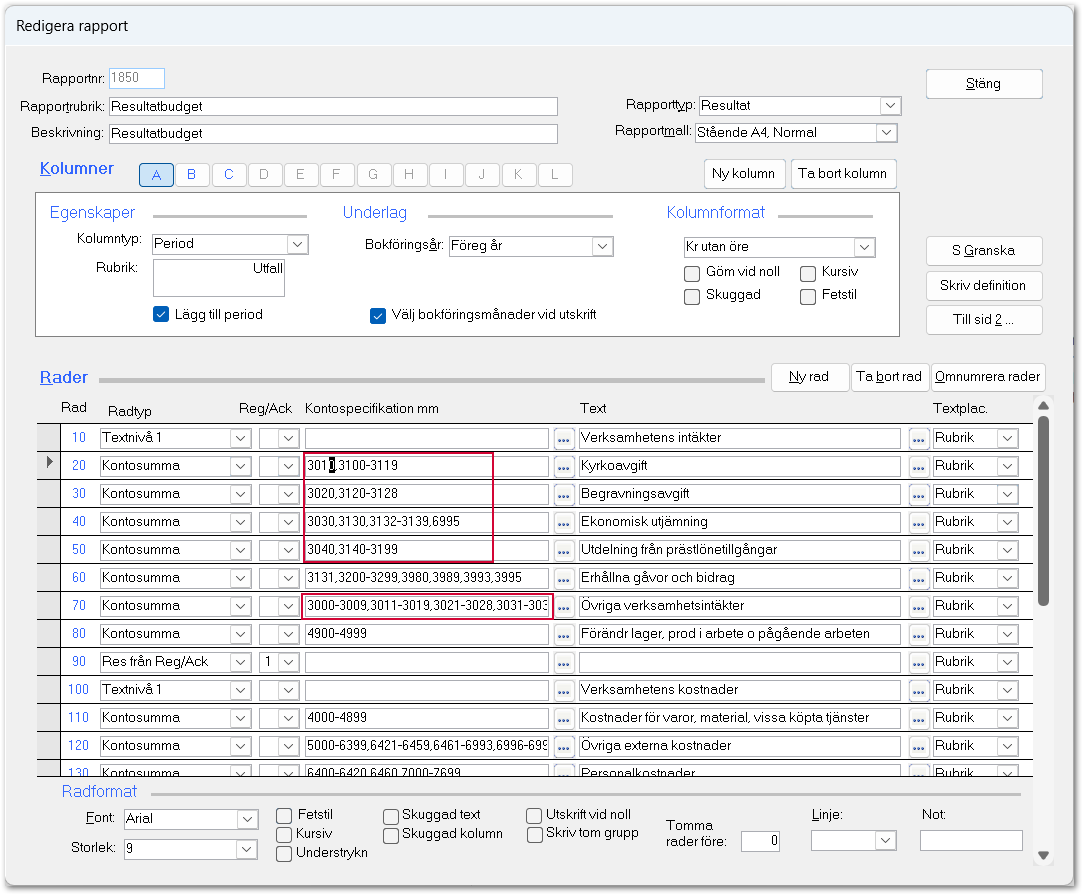Select column tab C
The image size is (1083, 895).
click(x=228, y=175)
